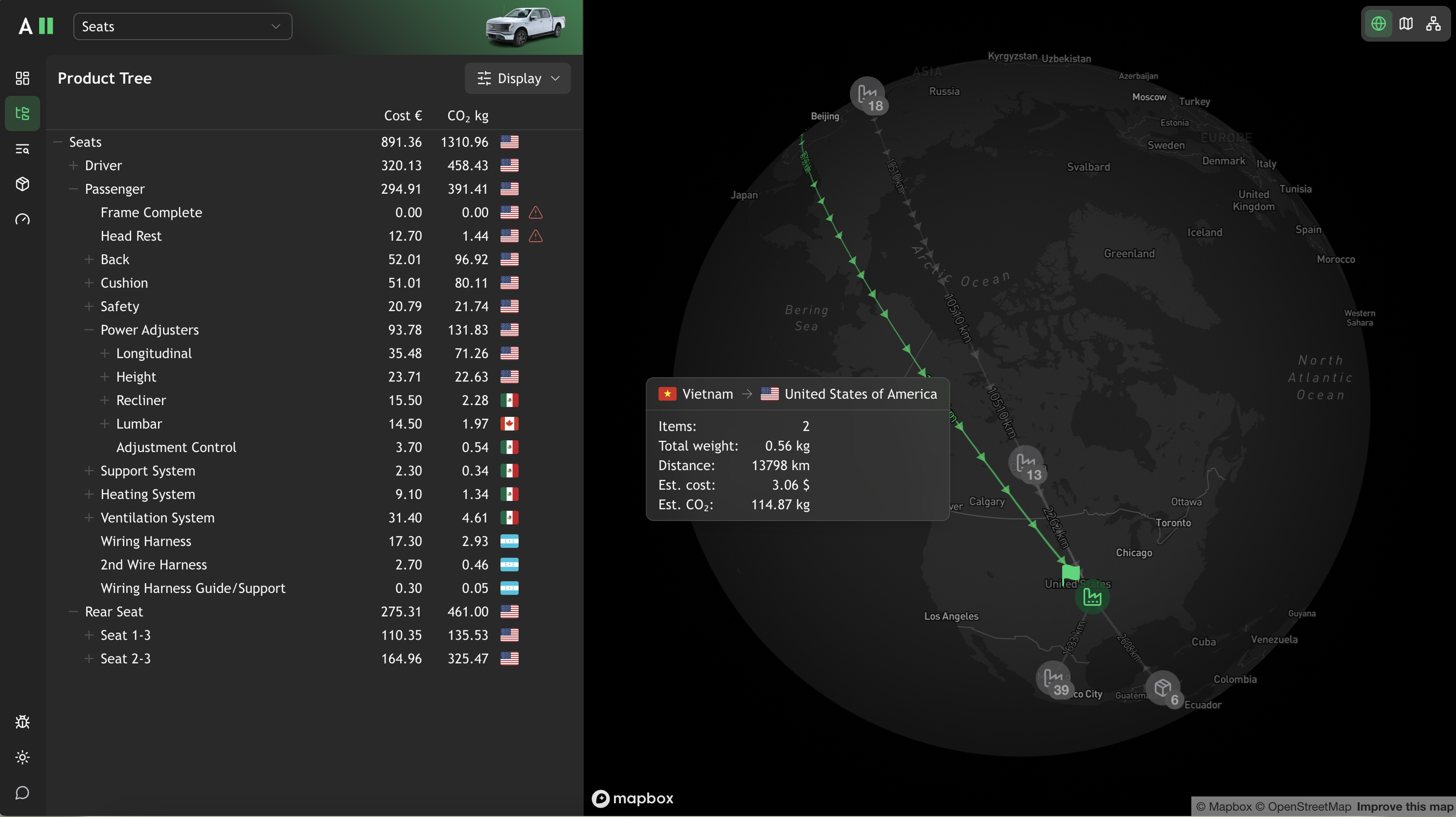Click the CO₂ kg column header
Image resolution: width=1456 pixels, height=817 pixels.
click(x=467, y=116)
